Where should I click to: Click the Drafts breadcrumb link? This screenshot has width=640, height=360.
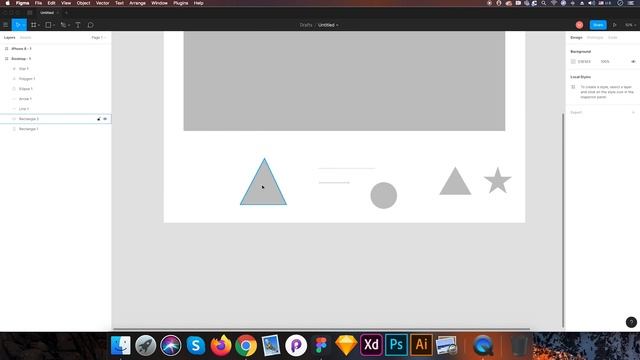coord(306,25)
